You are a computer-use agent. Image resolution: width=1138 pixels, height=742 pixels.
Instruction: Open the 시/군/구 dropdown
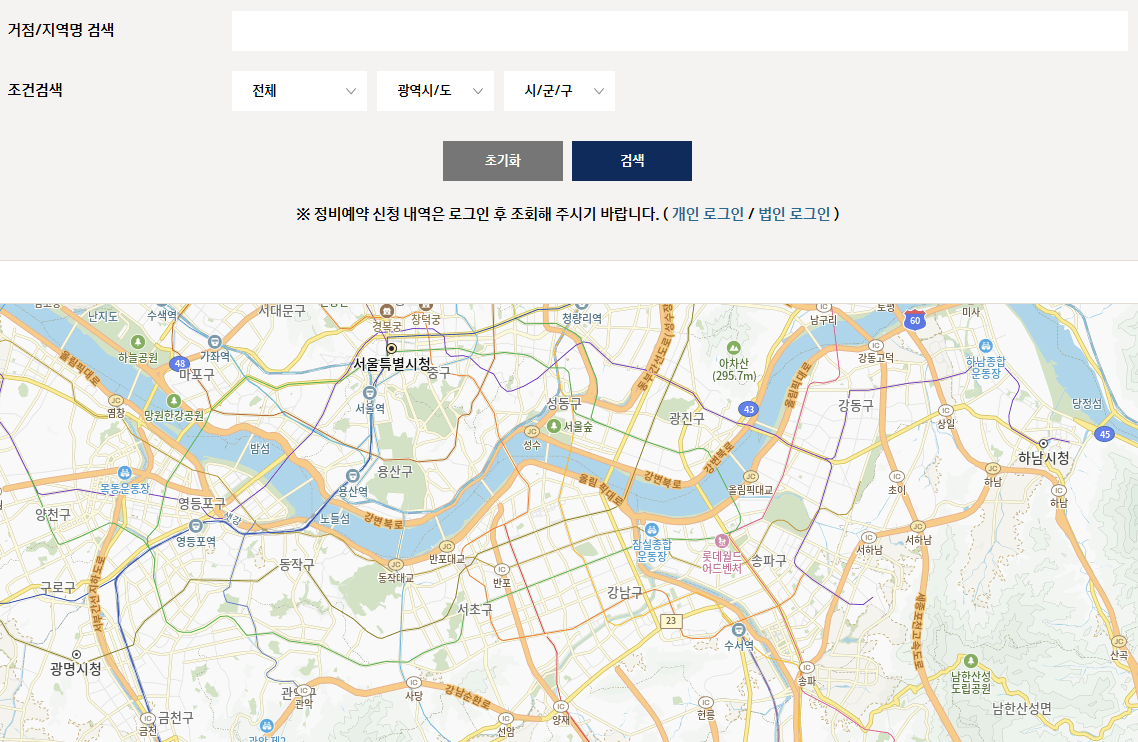coord(559,91)
